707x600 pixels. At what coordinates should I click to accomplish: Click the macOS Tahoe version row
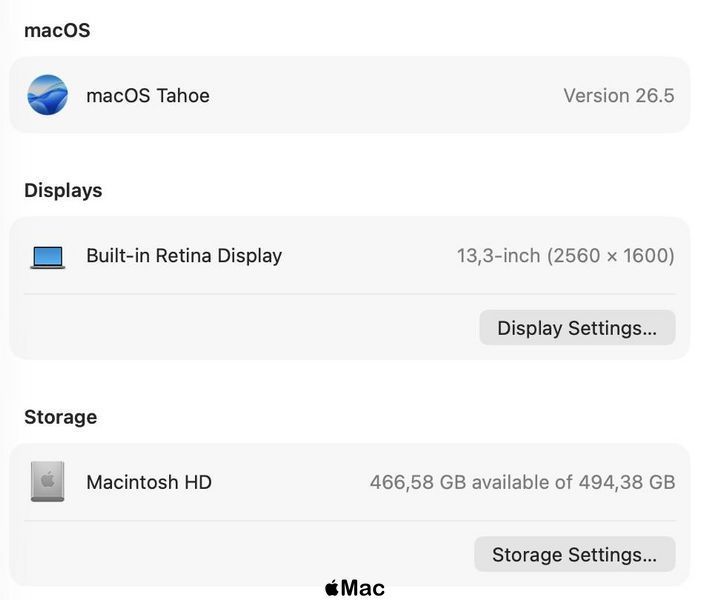click(350, 95)
